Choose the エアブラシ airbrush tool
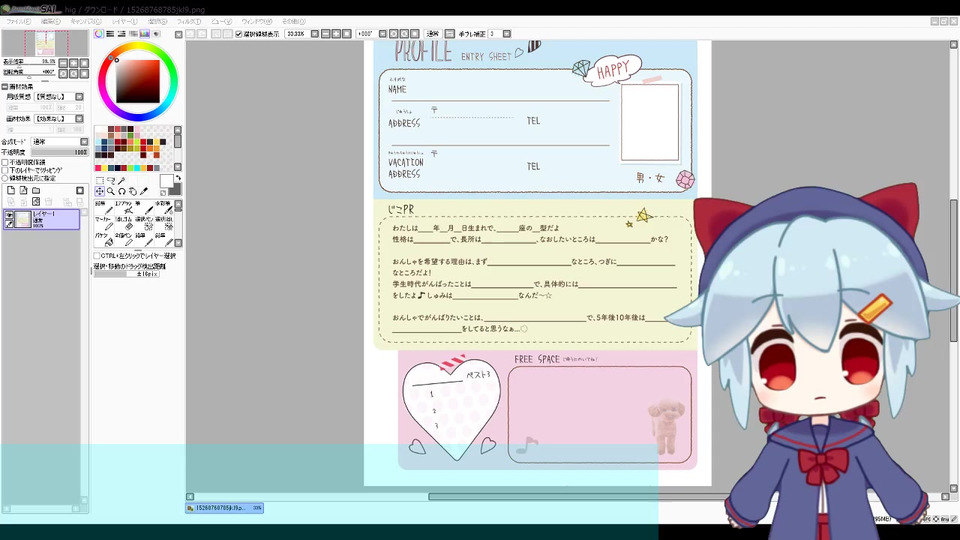This screenshot has height=540, width=960. coord(124,208)
